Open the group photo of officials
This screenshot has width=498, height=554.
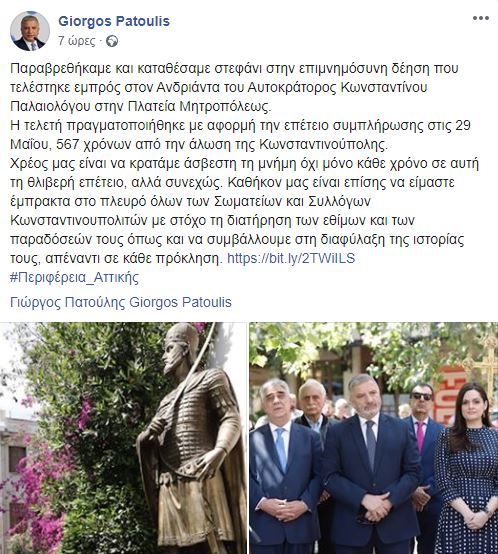(x=374, y=438)
